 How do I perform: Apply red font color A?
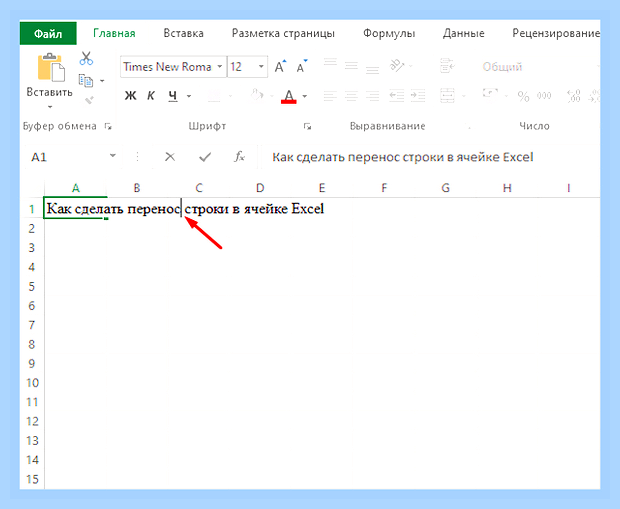click(289, 96)
